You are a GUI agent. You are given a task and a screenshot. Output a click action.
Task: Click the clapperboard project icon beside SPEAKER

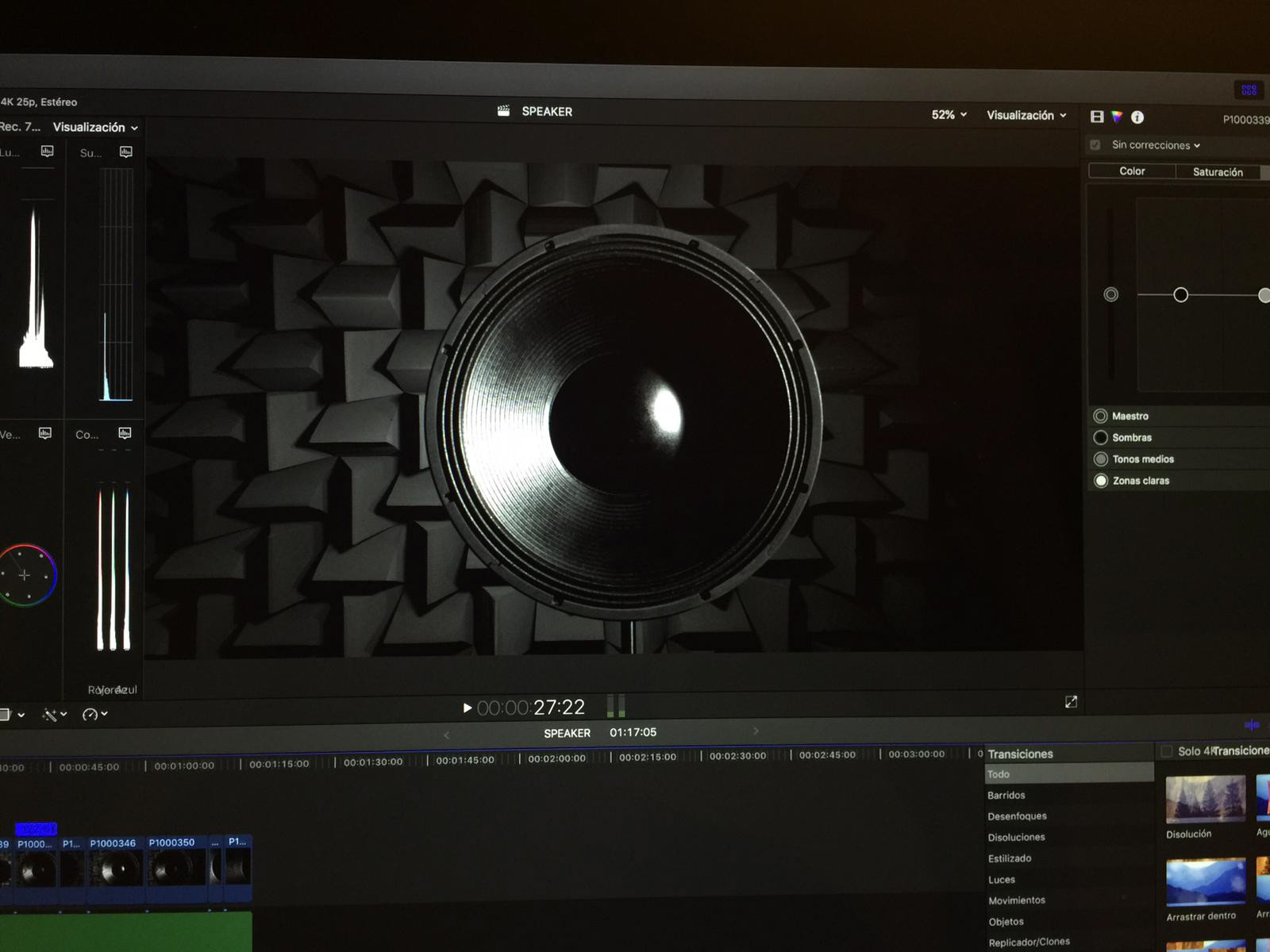tap(503, 111)
